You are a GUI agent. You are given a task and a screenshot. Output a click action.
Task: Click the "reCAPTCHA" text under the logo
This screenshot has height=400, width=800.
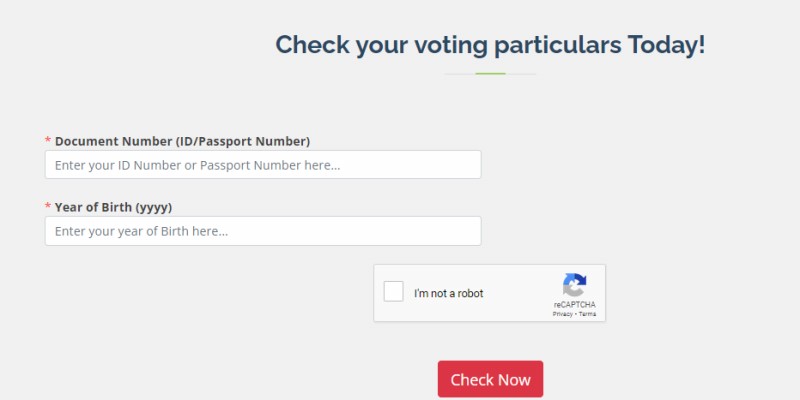point(574,305)
